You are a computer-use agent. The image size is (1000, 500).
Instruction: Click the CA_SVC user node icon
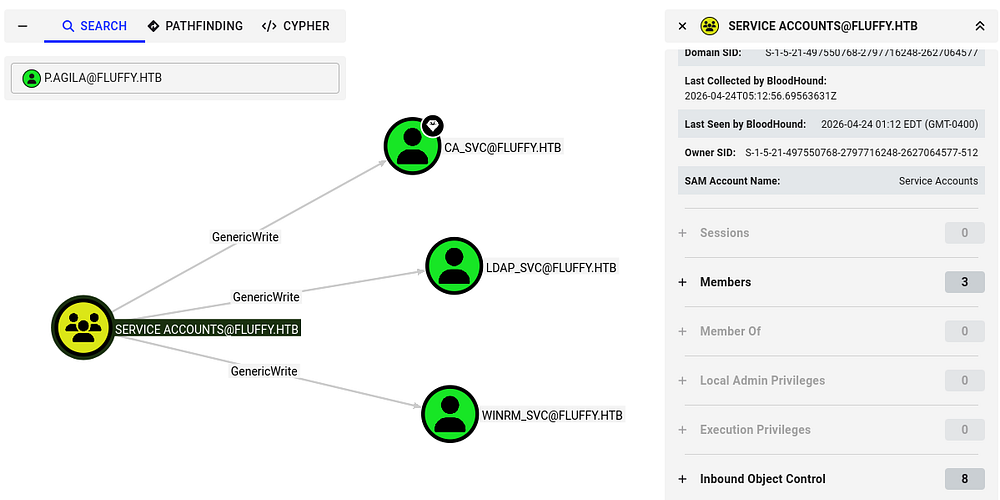coord(412,146)
